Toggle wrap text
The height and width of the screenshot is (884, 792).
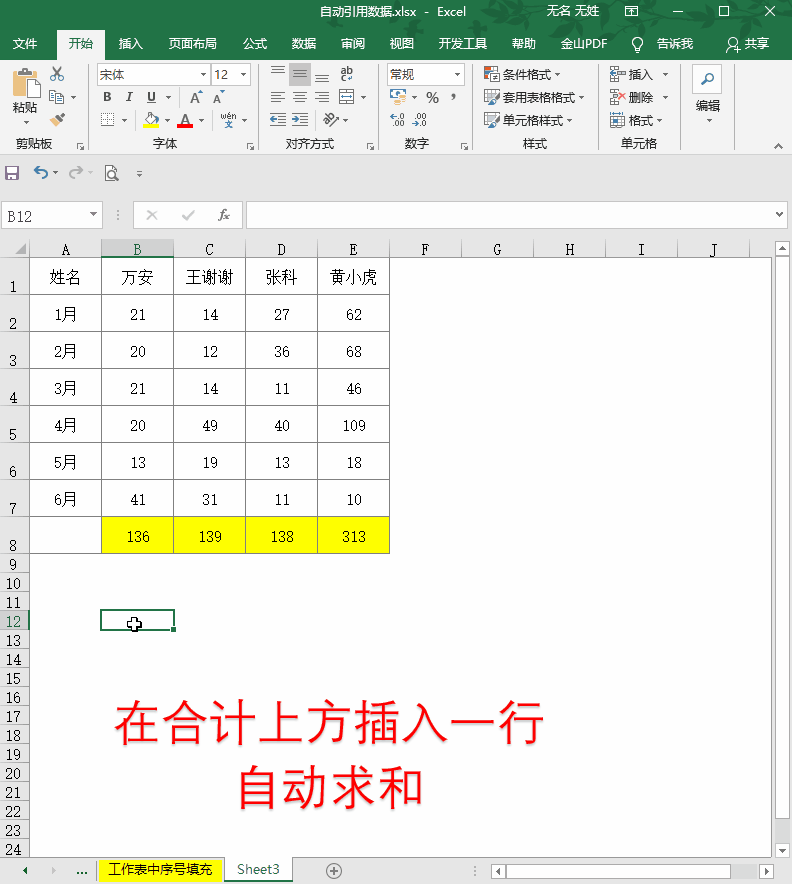[347, 74]
